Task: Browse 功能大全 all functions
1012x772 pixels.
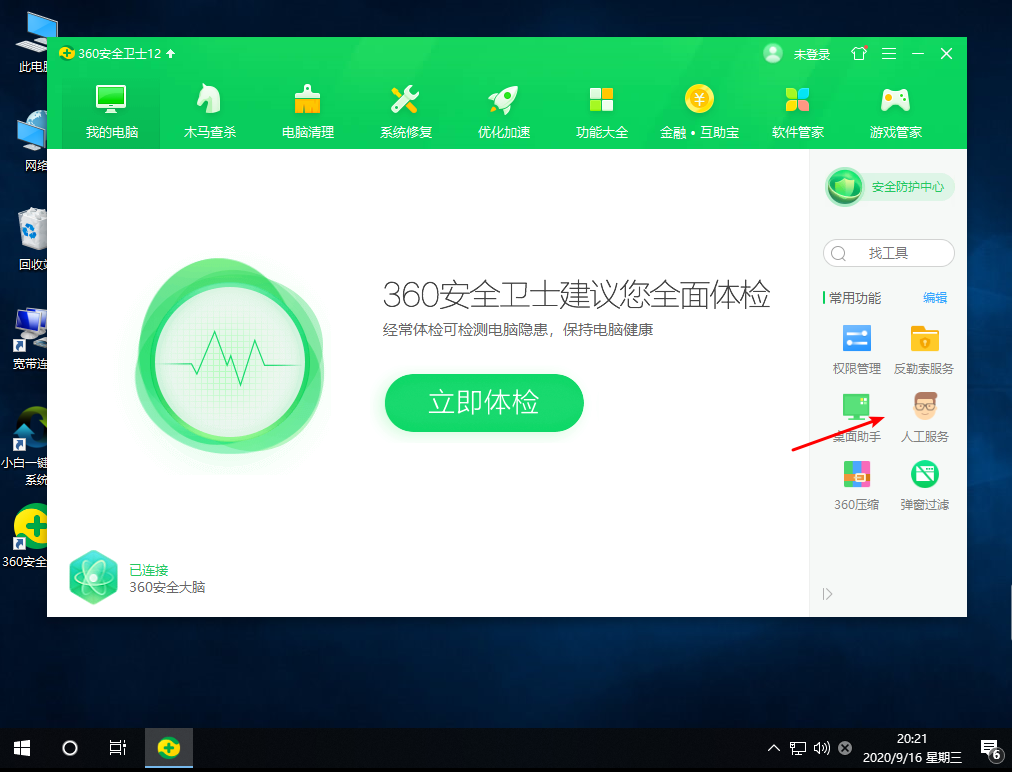Action: (x=601, y=110)
